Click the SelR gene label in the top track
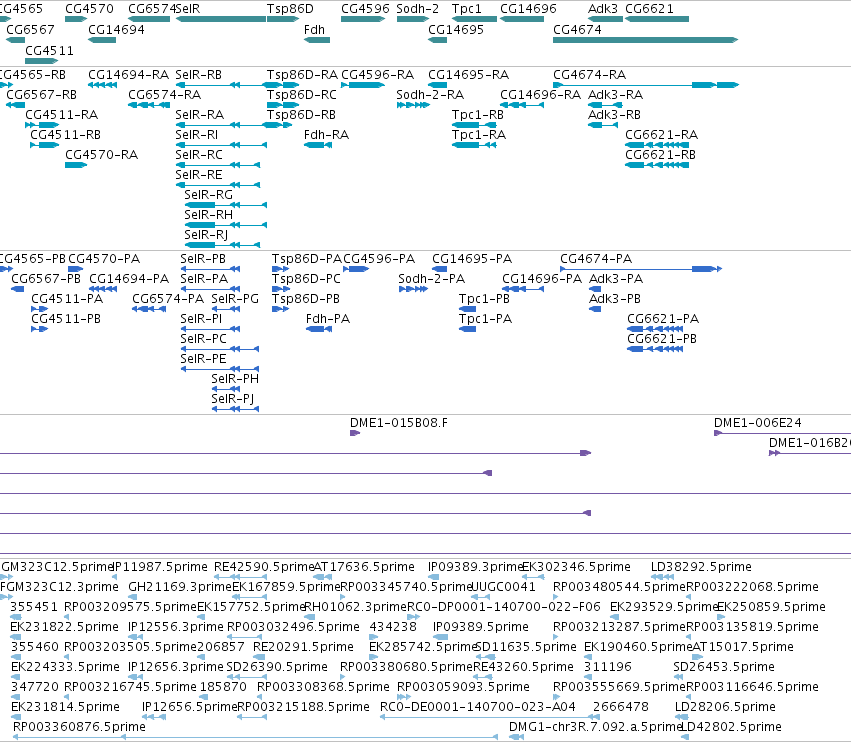This screenshot has width=851, height=742. (x=188, y=9)
